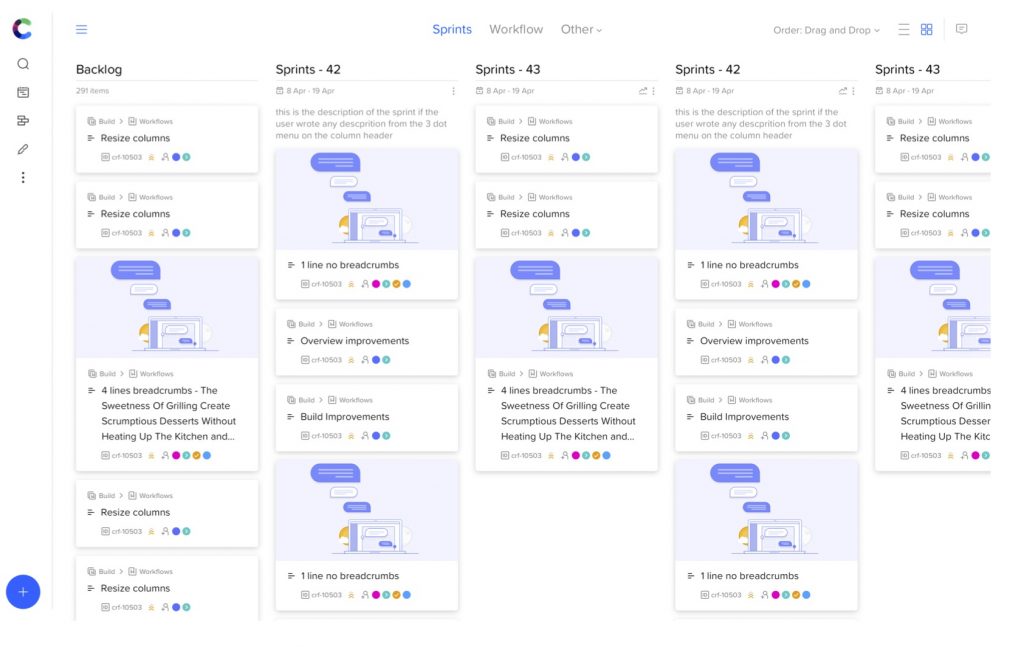Select the Sprints tab
The height and width of the screenshot is (647, 1024).
pyautogui.click(x=451, y=29)
